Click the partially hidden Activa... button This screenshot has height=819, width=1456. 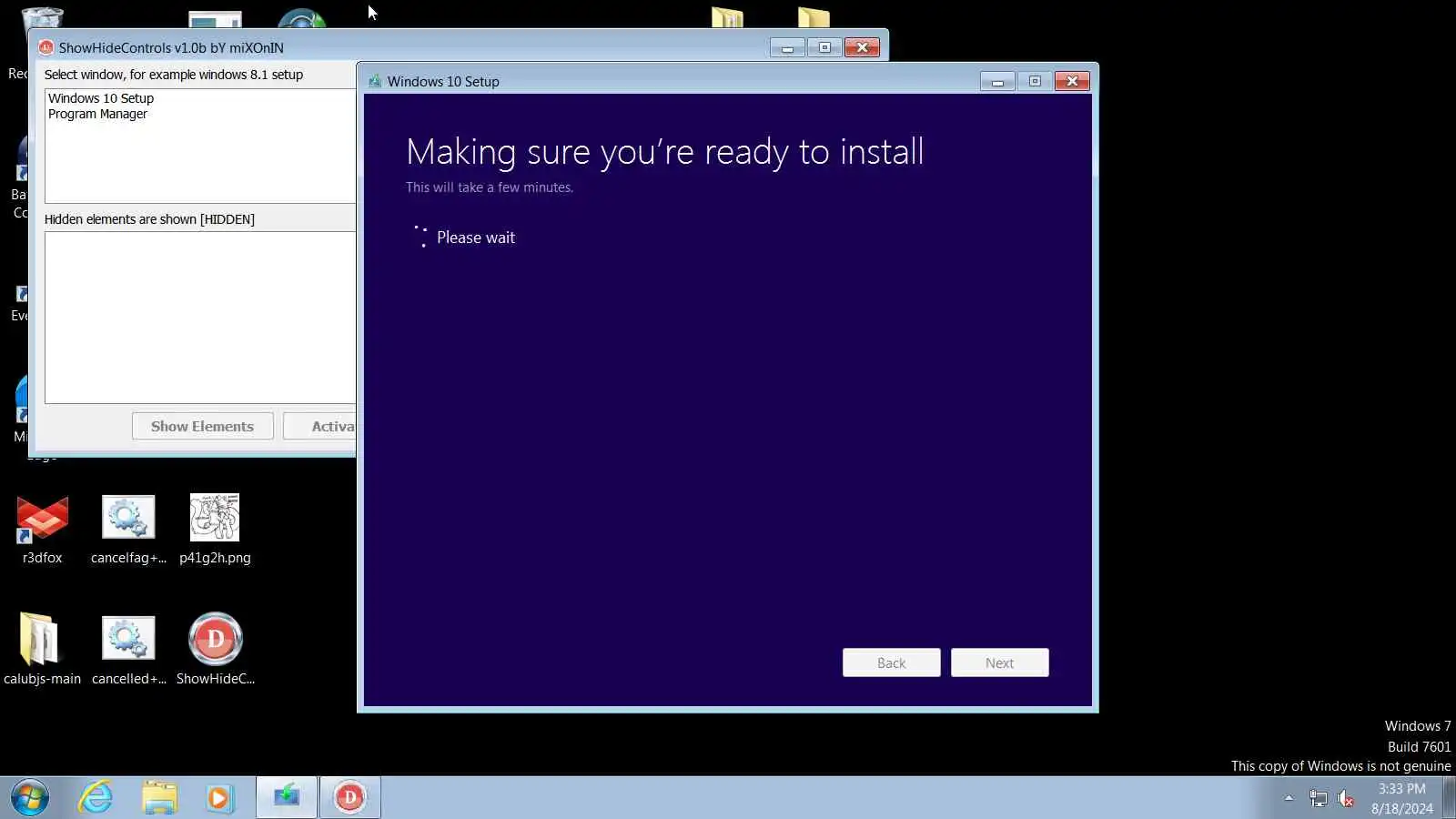(x=320, y=426)
